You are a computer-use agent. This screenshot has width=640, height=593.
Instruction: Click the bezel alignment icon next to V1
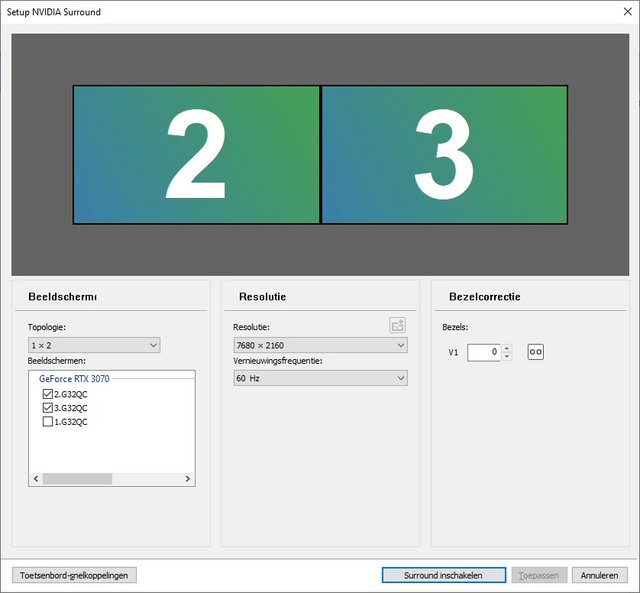536,352
